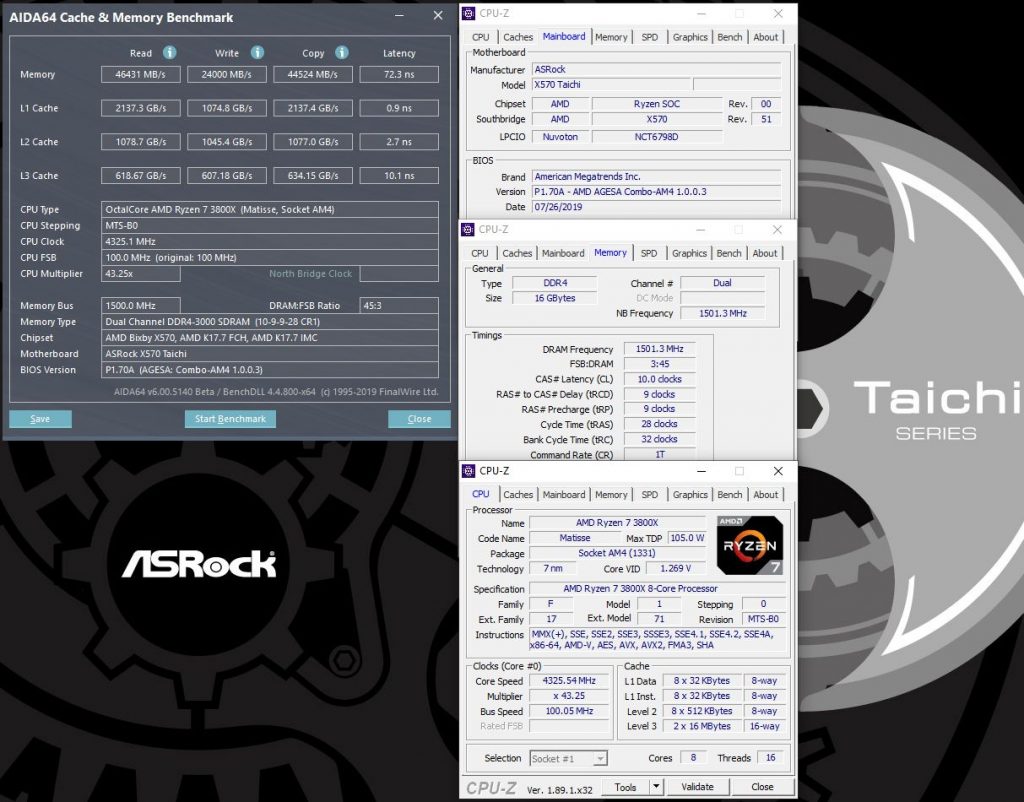Screen dimensions: 1024x802
Task: Click the AIDA64 Motherboard ASRock X570 Taichi field
Action: pyautogui.click(x=270, y=354)
